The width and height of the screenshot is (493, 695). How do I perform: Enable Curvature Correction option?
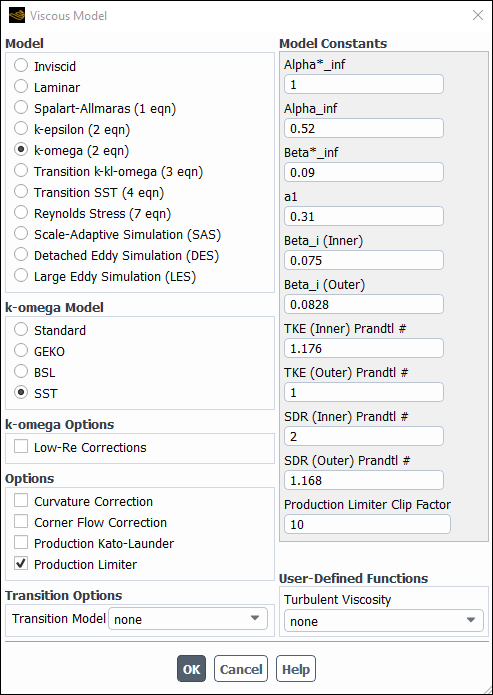click(x=21, y=501)
